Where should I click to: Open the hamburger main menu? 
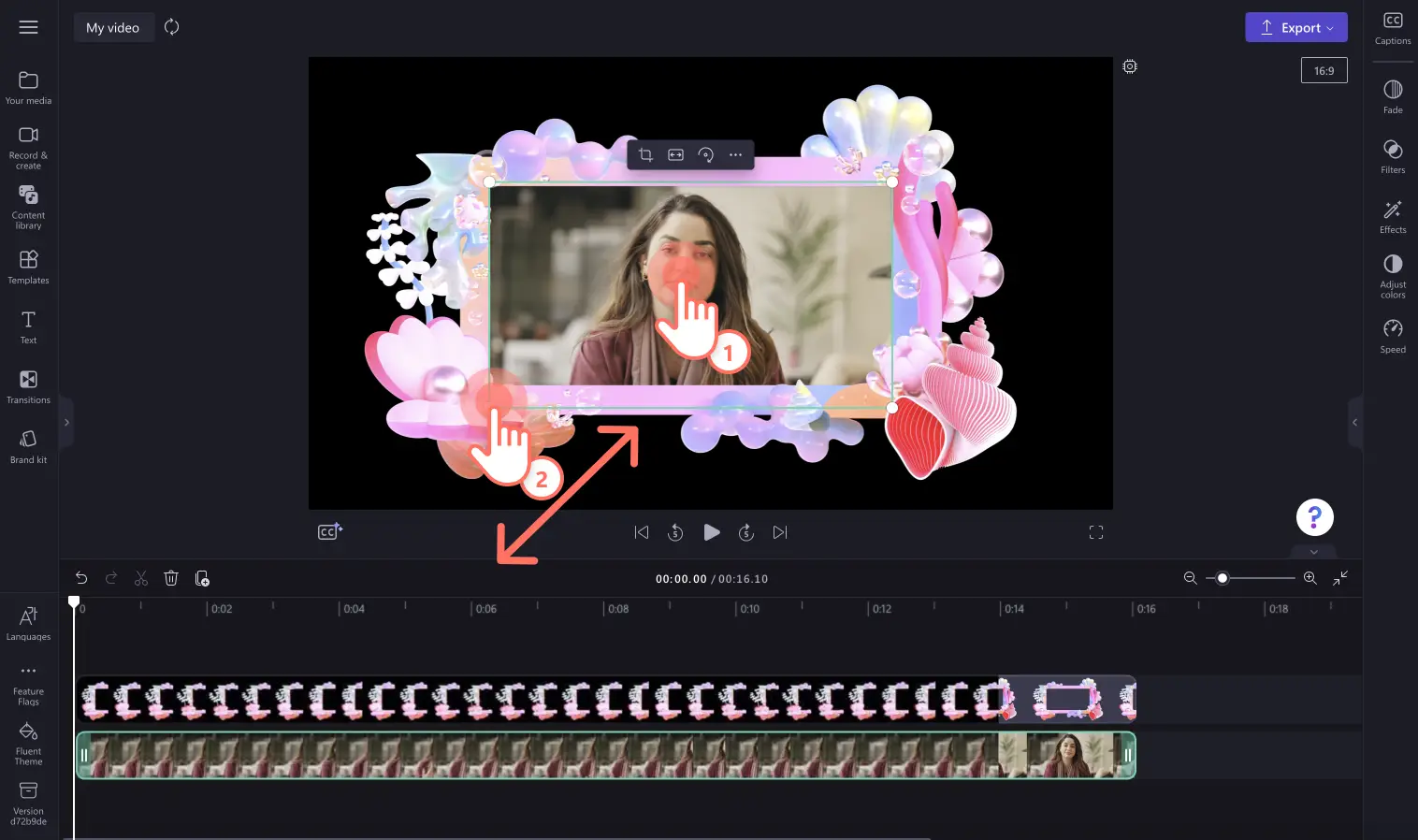pyautogui.click(x=28, y=27)
